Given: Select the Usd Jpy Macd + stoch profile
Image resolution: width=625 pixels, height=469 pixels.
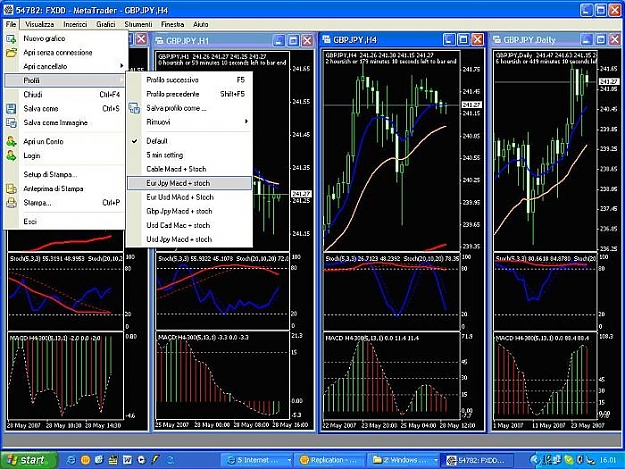Looking at the screenshot, I should 189,239.
